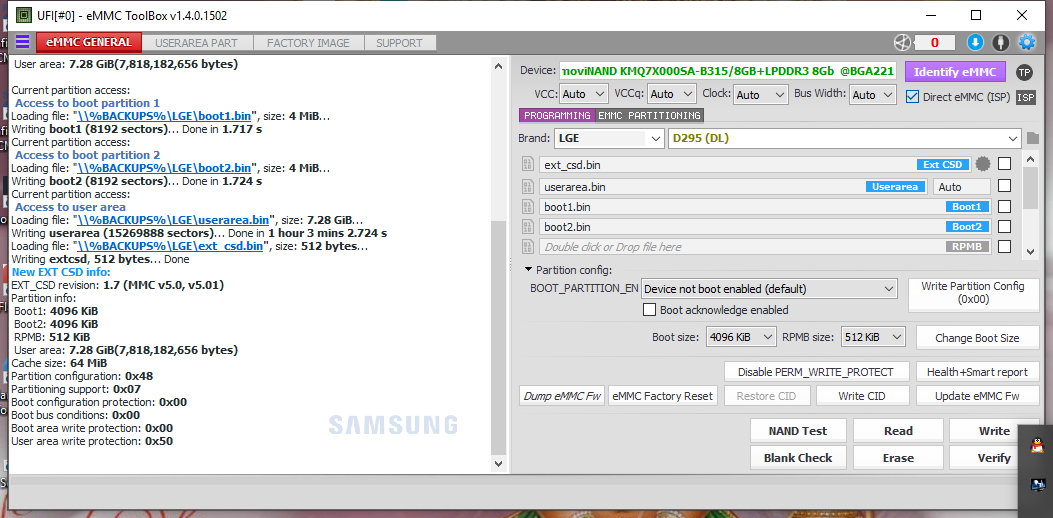
Task: Open the D295 (DL) model dropdown
Action: [845, 139]
